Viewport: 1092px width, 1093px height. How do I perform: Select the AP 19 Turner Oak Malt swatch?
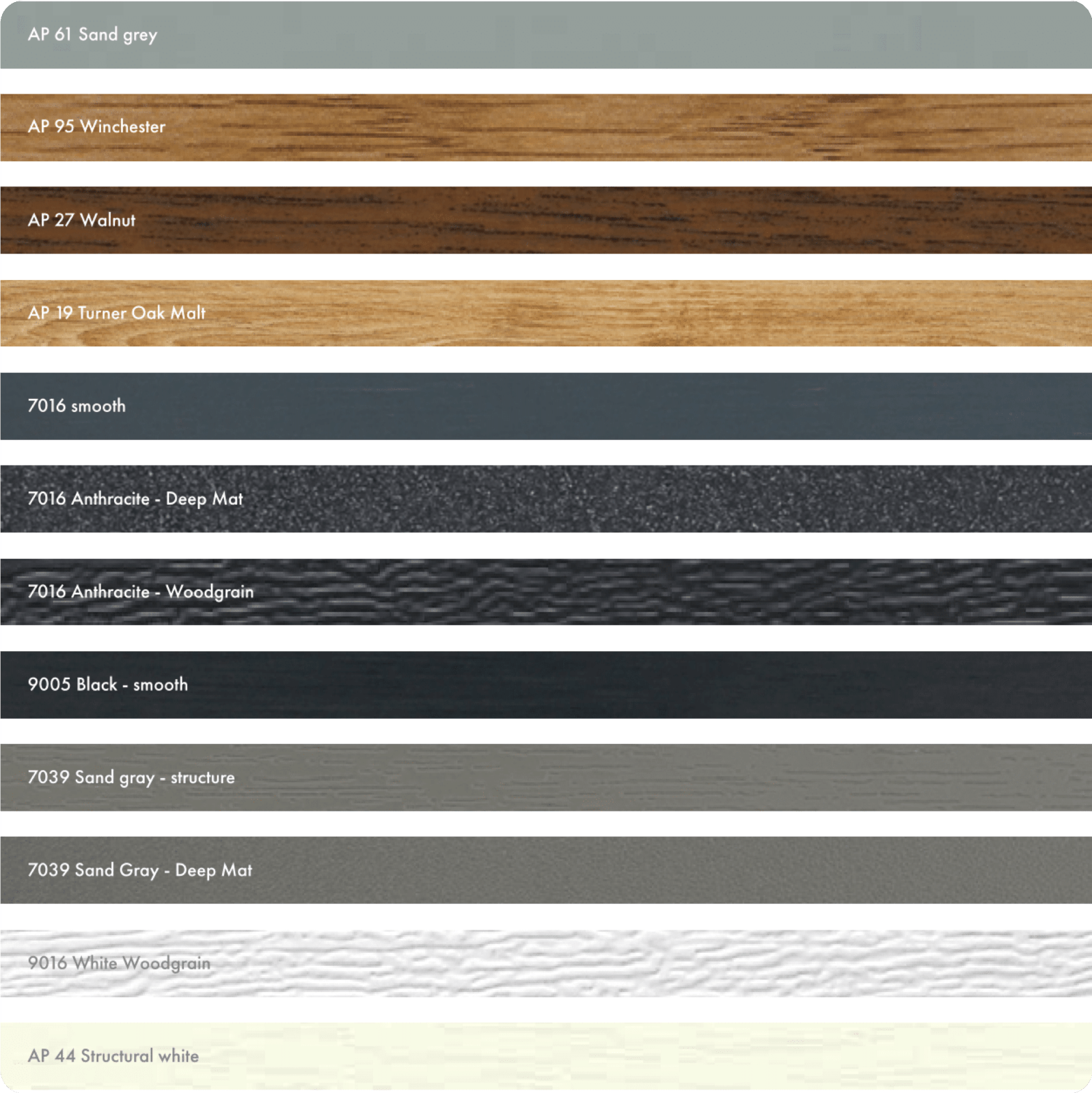[x=547, y=313]
